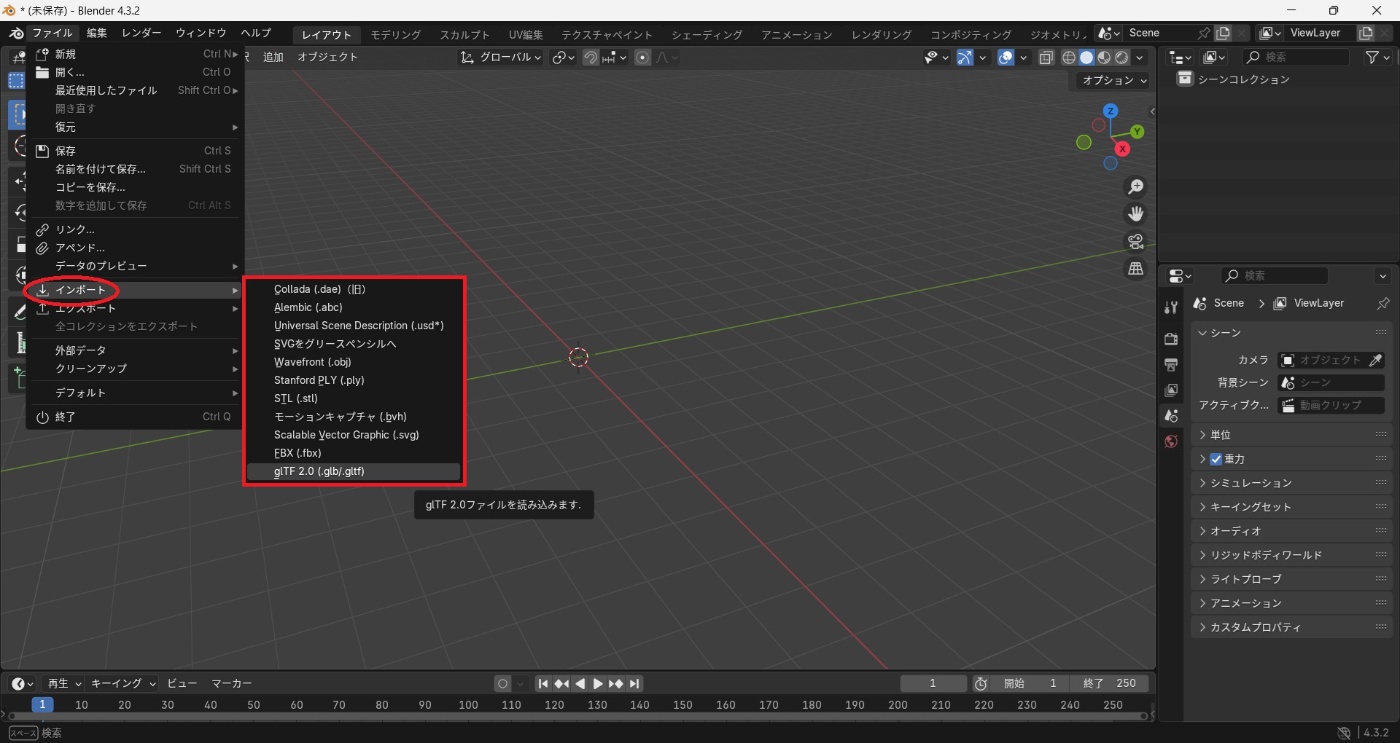This screenshot has height=743, width=1400.
Task: Pin the Scene using the top-bar pin icon
Action: 1203,33
